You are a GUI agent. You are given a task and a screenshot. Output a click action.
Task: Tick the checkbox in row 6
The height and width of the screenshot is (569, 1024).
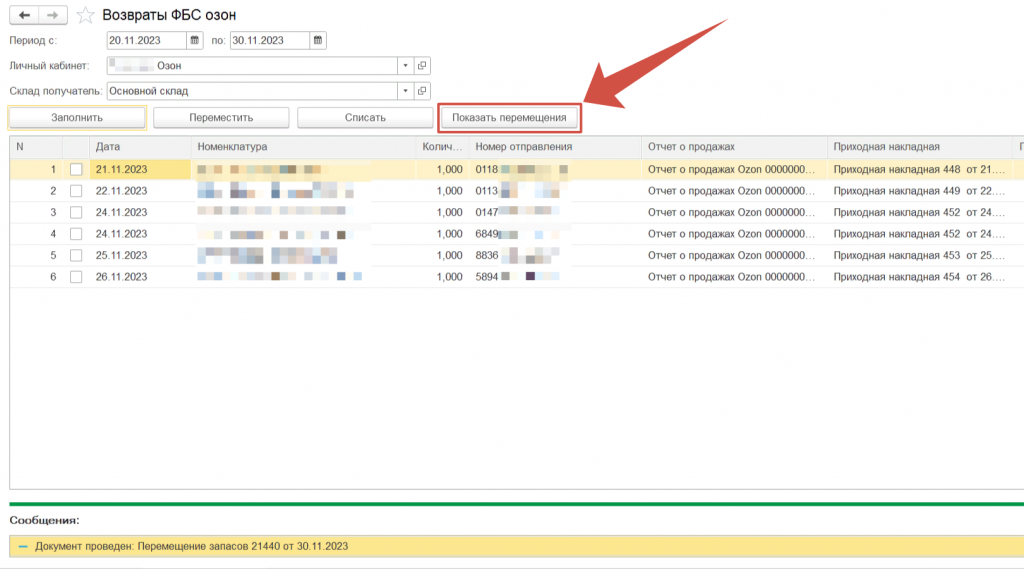click(x=76, y=276)
